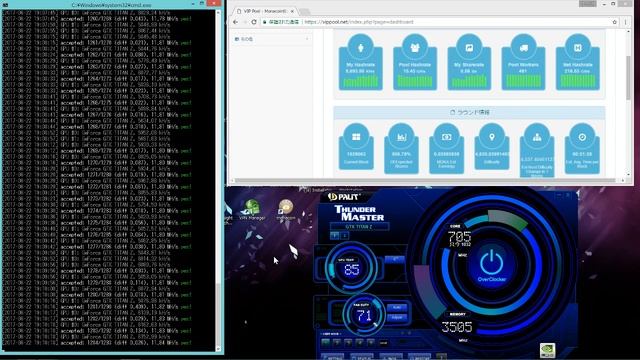Click the save button after profile slots
Image resolution: width=640 pixels, height=360 pixels.
click(383, 342)
